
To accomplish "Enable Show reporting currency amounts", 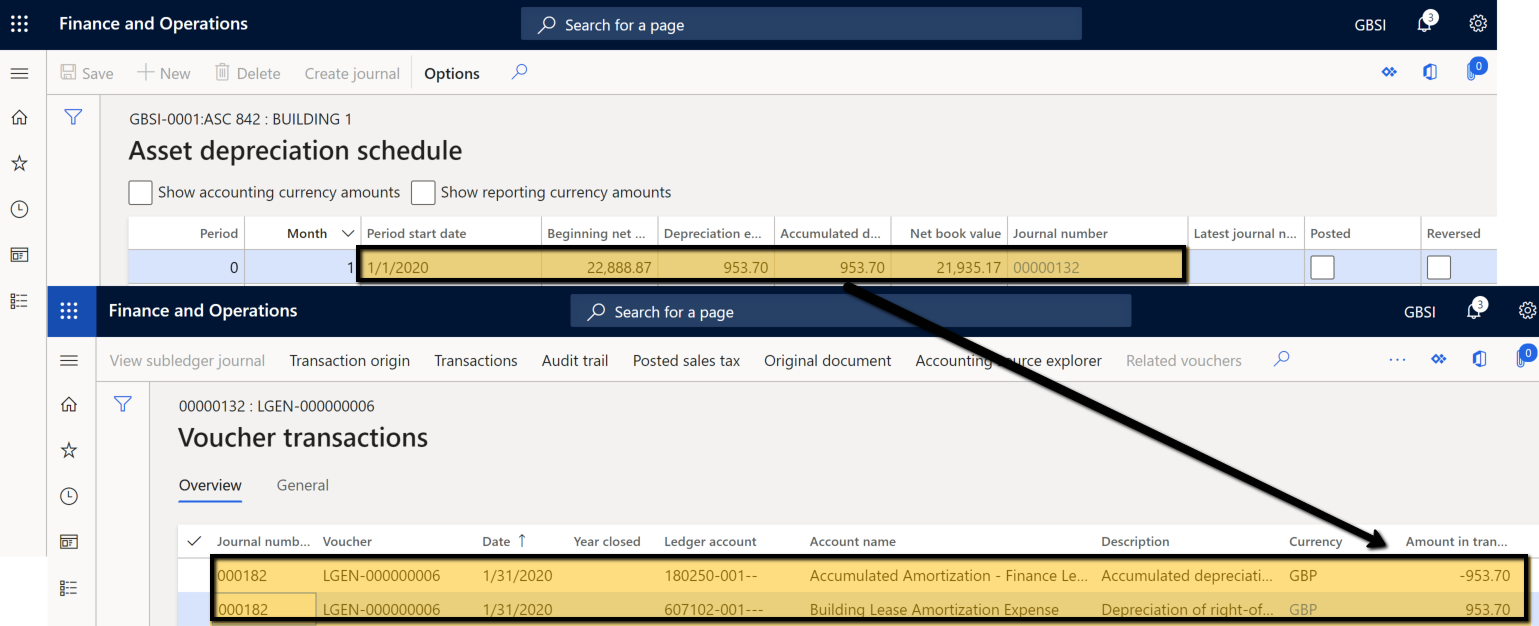I will (423, 192).
